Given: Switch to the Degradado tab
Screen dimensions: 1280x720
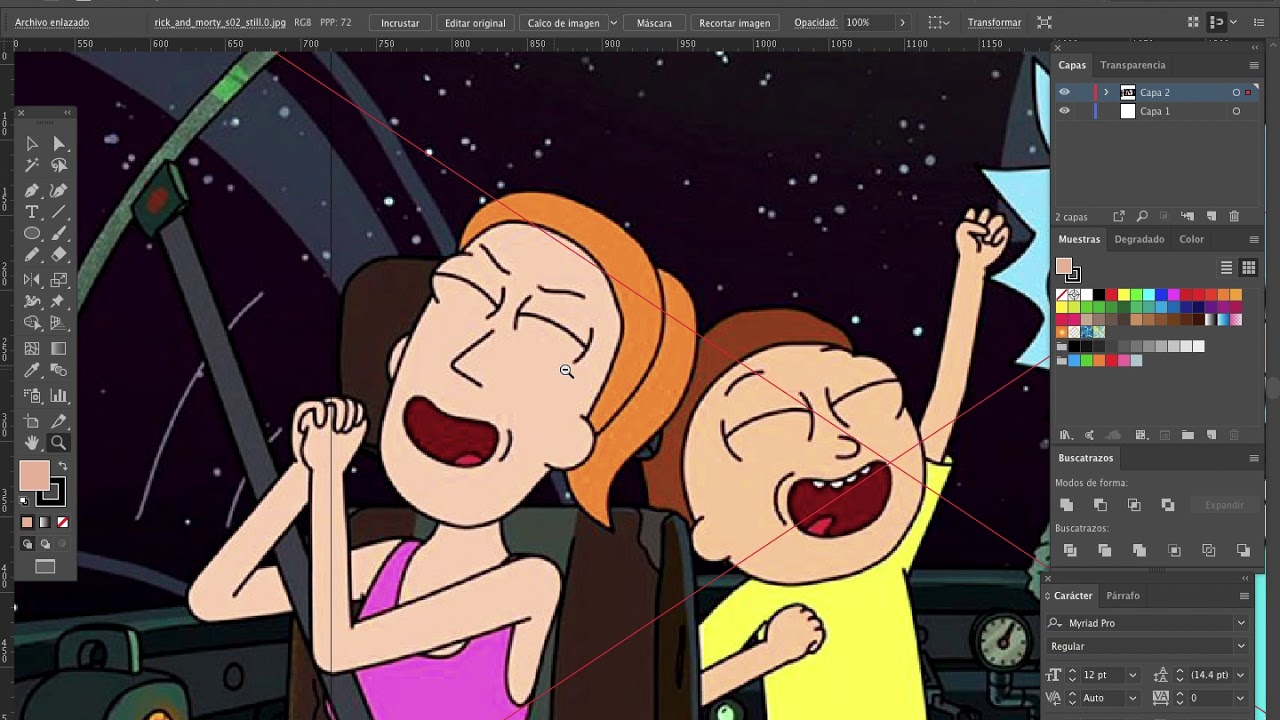Looking at the screenshot, I should click(x=1140, y=239).
